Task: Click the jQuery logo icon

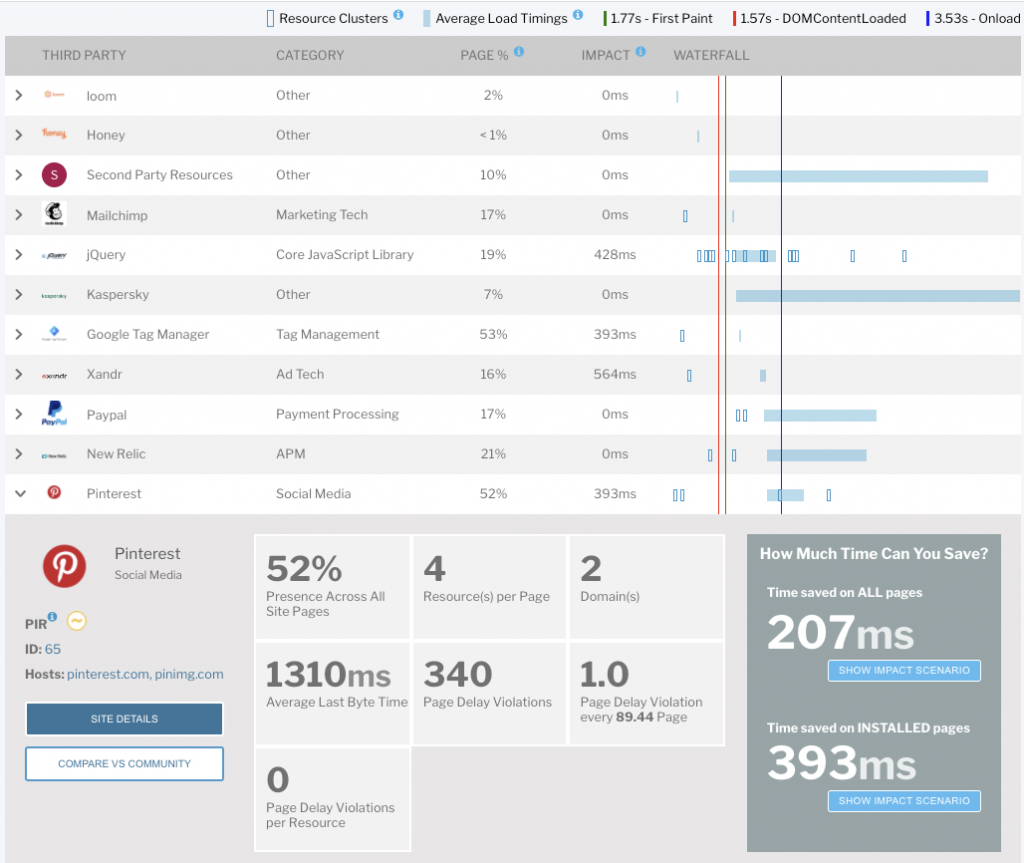Action: tap(54, 255)
